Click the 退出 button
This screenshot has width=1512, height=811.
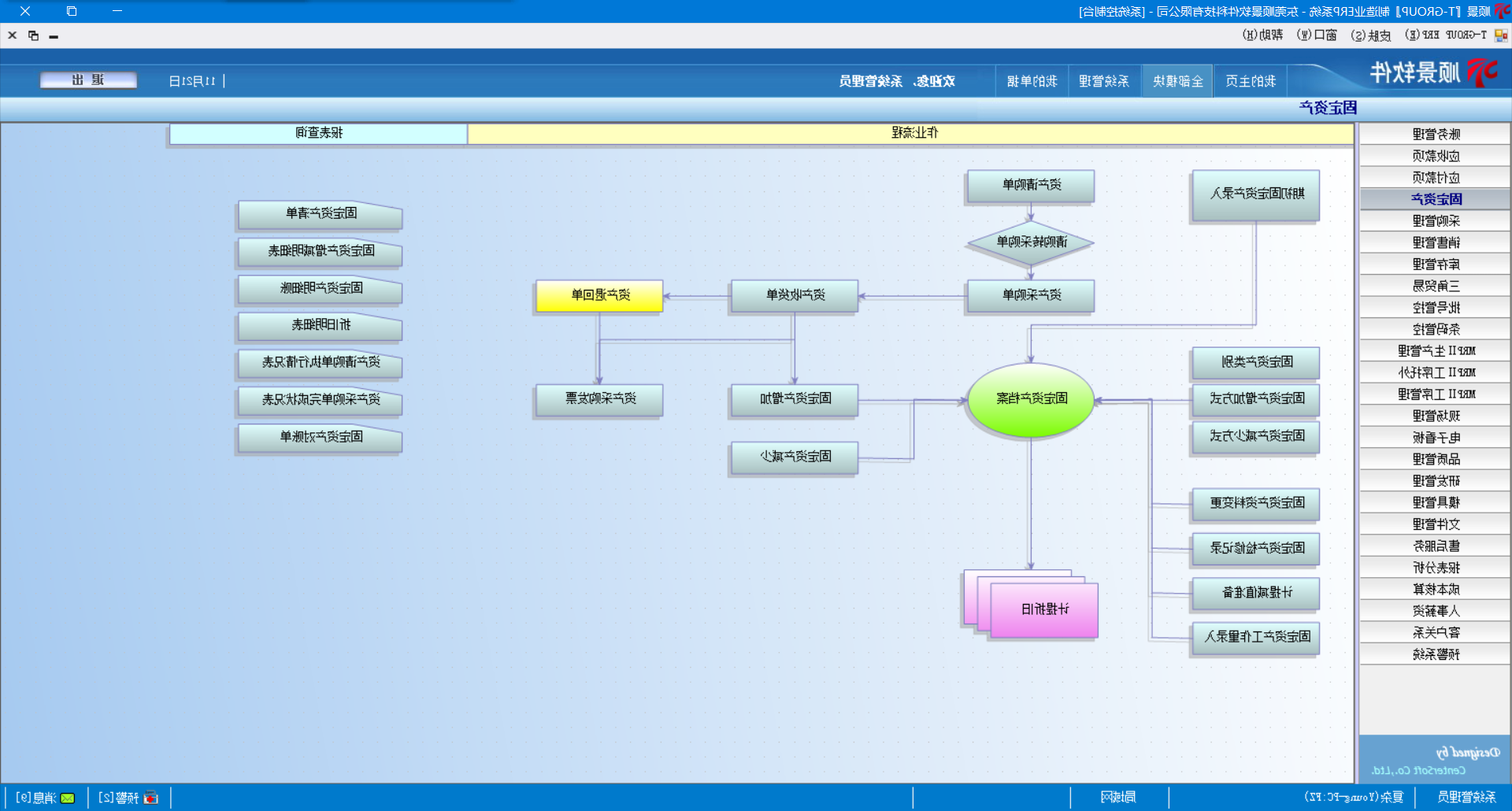point(88,80)
